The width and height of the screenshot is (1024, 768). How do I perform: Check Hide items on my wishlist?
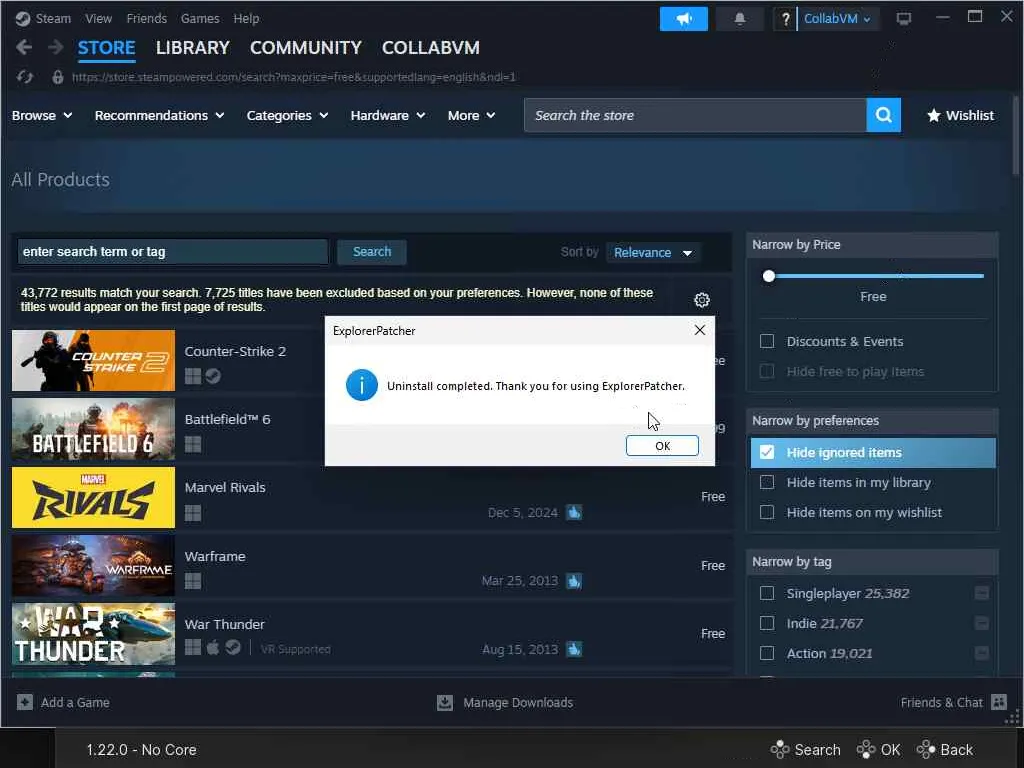coord(767,513)
